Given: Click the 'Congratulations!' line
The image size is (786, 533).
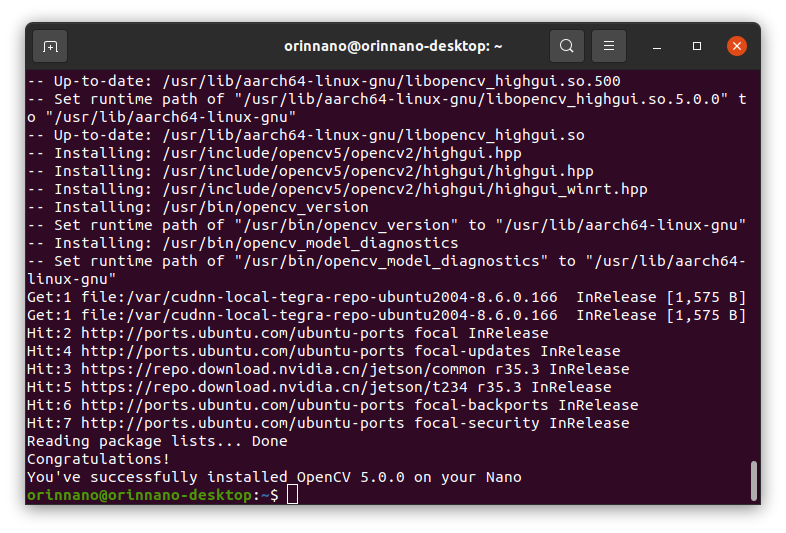Looking at the screenshot, I should 98,459.
